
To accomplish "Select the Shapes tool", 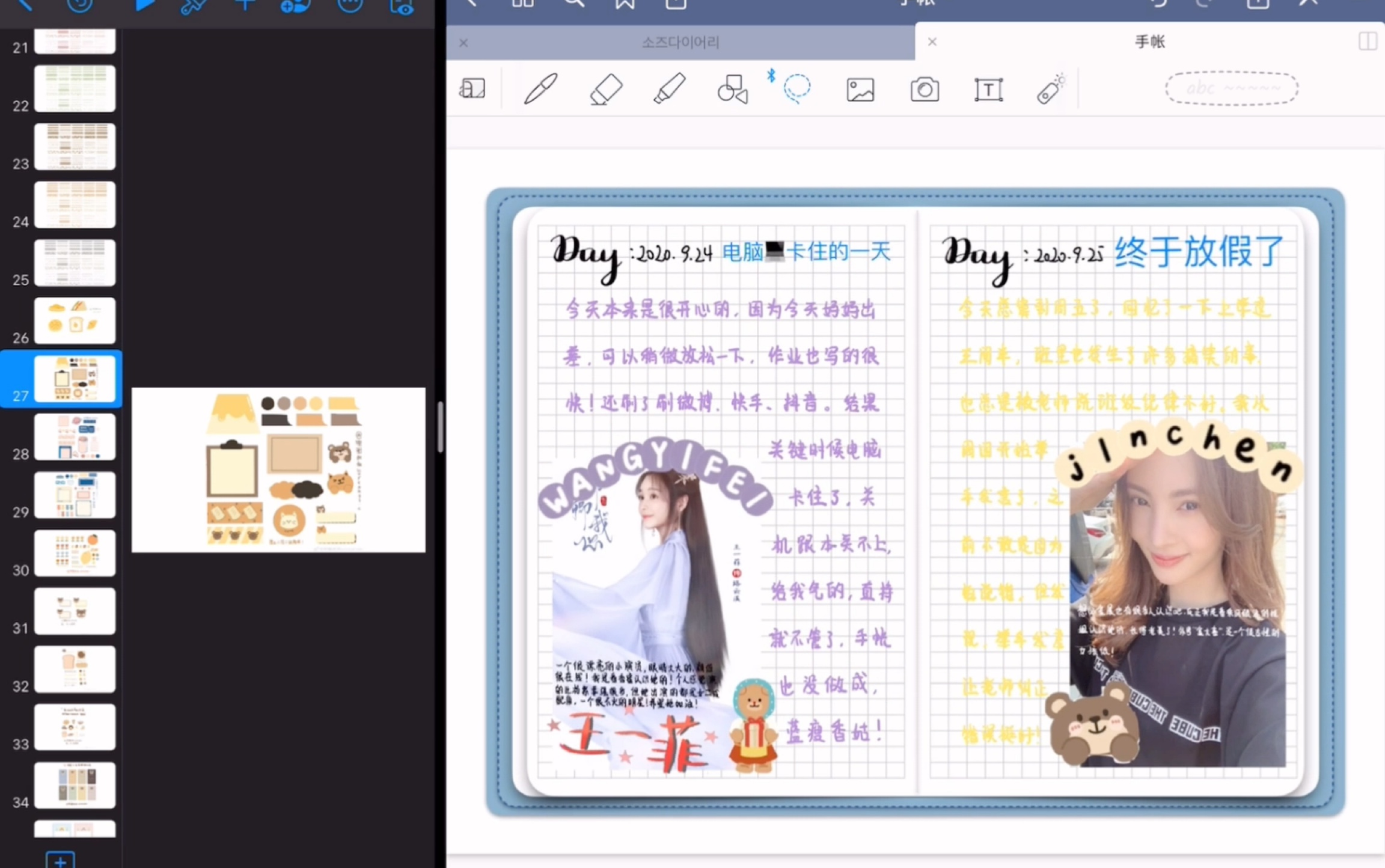I will 732,90.
